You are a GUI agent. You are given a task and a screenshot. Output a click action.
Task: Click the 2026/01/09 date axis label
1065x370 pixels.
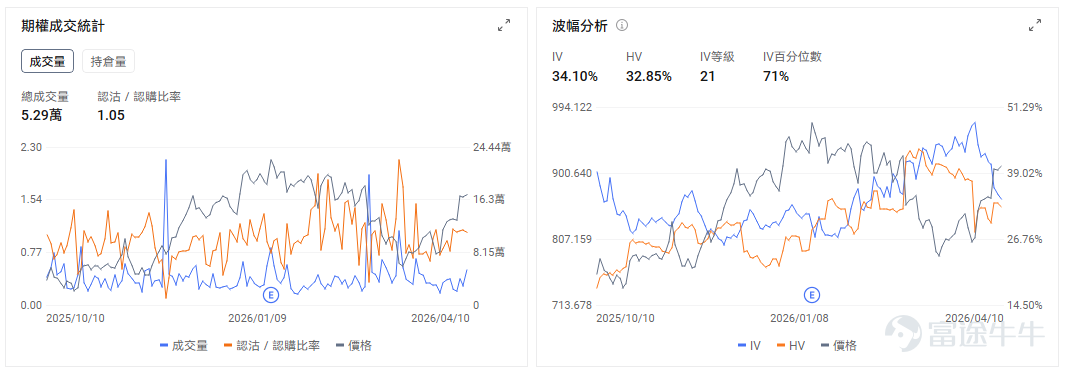coord(257,318)
